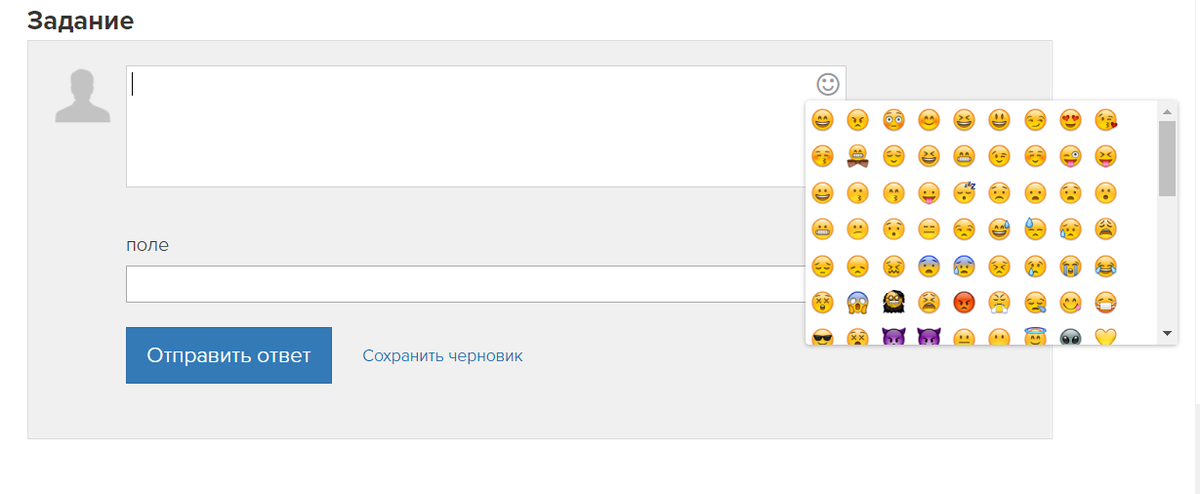Image resolution: width=1200 pixels, height=494 pixels.
Task: Pick the kissing face with heart emoji
Action: click(1106, 120)
